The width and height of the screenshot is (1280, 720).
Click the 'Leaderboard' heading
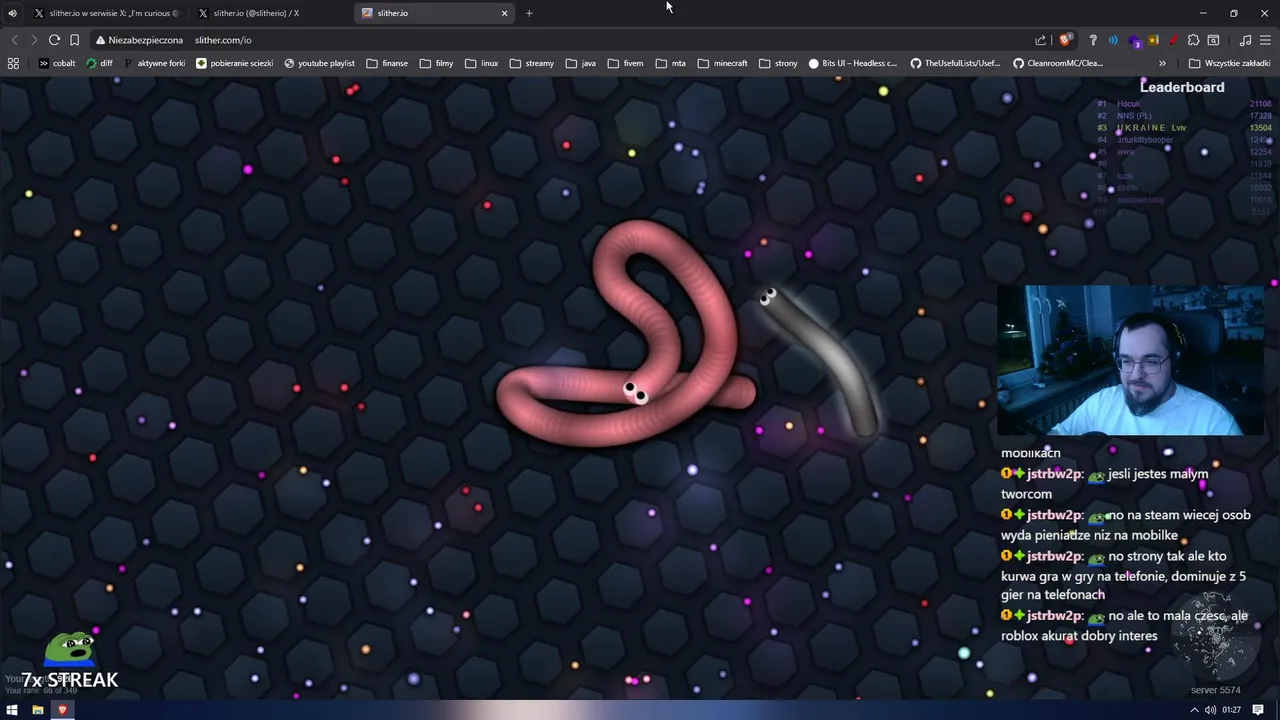[x=1182, y=87]
